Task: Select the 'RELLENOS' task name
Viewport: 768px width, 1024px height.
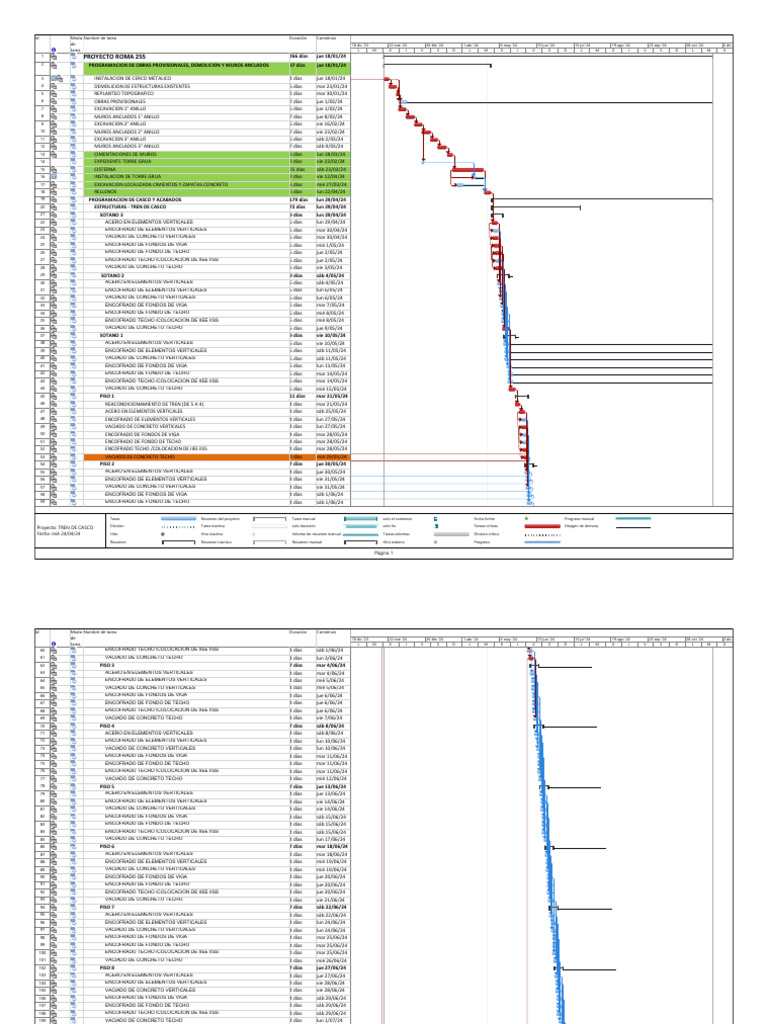Action: pos(105,192)
